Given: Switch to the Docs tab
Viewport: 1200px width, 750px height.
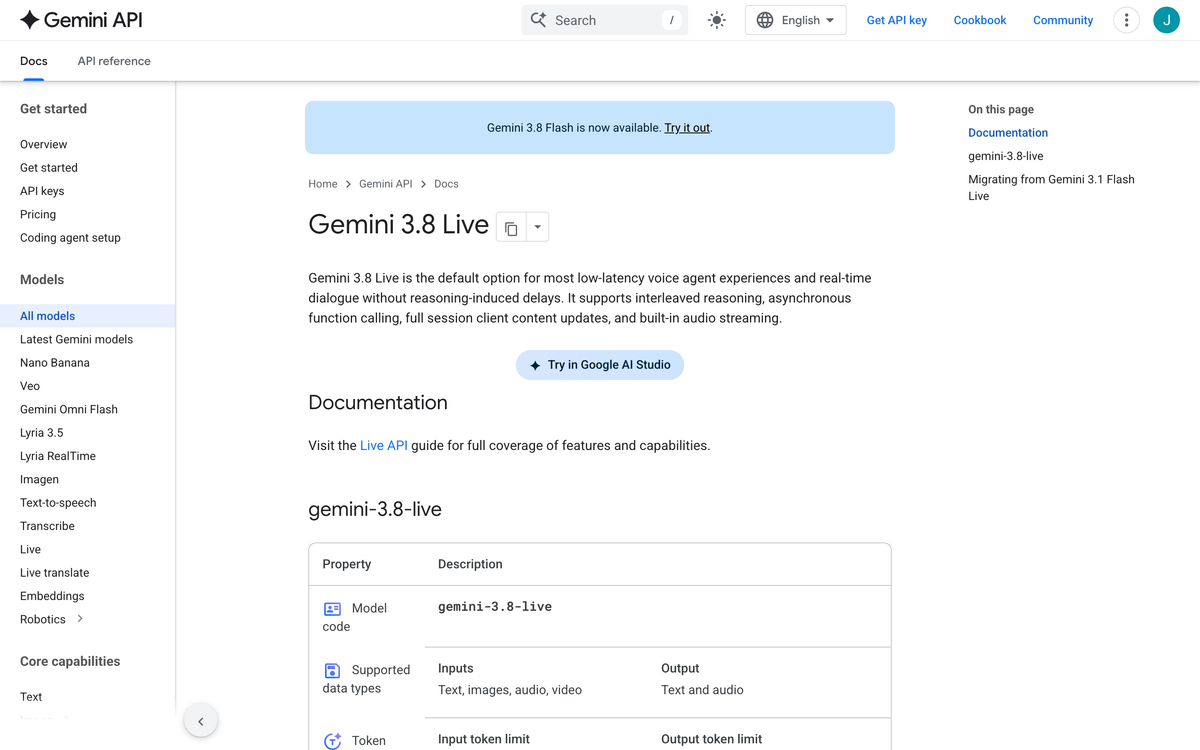Looking at the screenshot, I should pyautogui.click(x=34, y=61).
